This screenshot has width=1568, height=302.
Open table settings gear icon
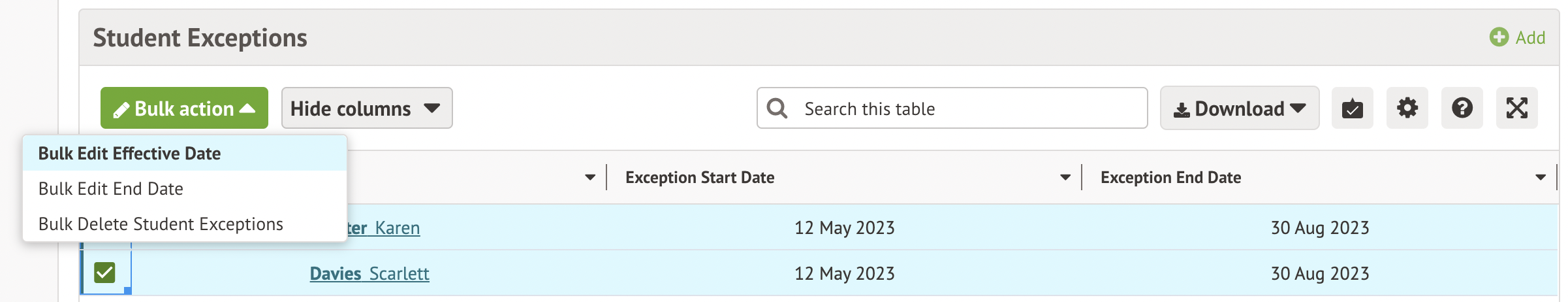click(1407, 109)
